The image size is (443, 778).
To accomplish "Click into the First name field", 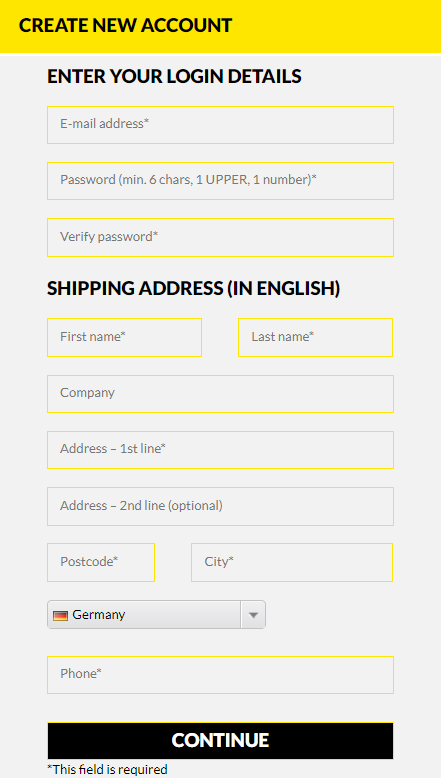I will point(125,338).
